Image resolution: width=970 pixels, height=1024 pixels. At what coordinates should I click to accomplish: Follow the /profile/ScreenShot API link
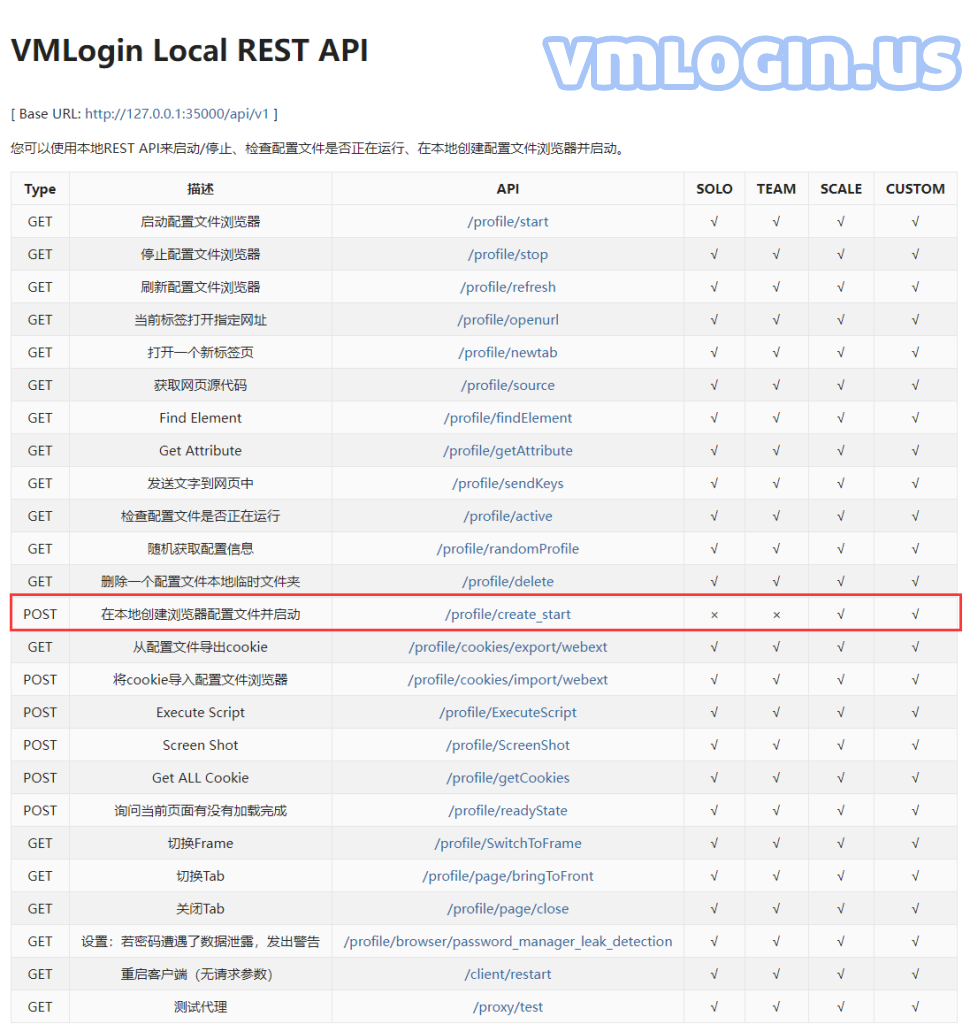[508, 745]
